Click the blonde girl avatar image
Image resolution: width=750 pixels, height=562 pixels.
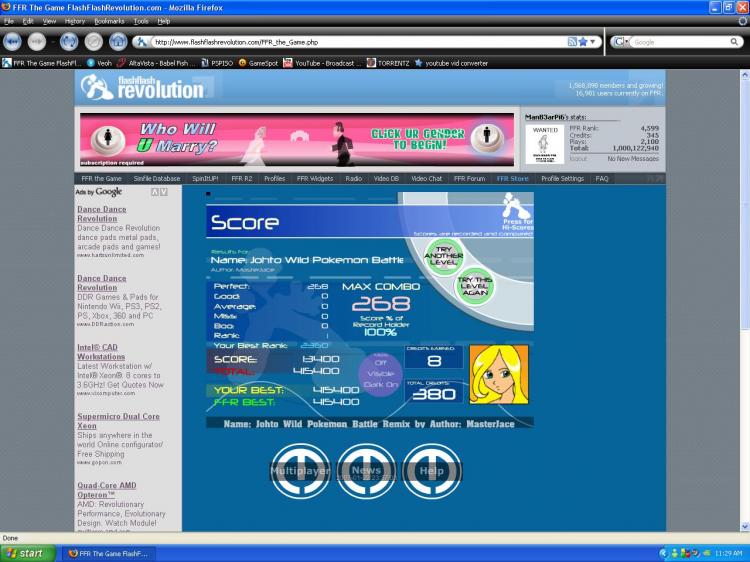[x=499, y=375]
